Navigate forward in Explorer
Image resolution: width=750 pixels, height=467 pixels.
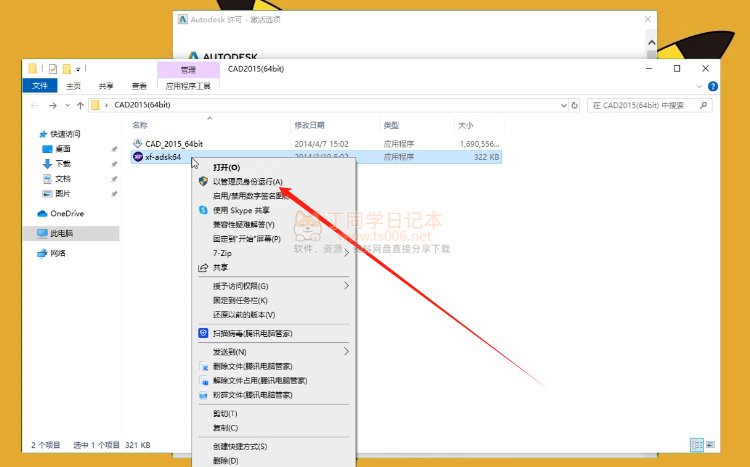pos(53,105)
